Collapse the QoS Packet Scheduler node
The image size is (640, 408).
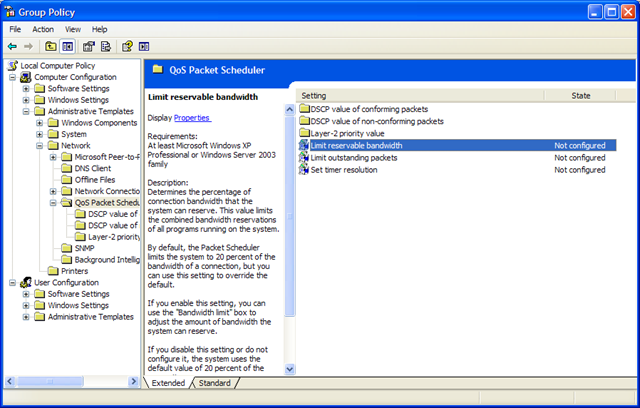click(x=53, y=203)
